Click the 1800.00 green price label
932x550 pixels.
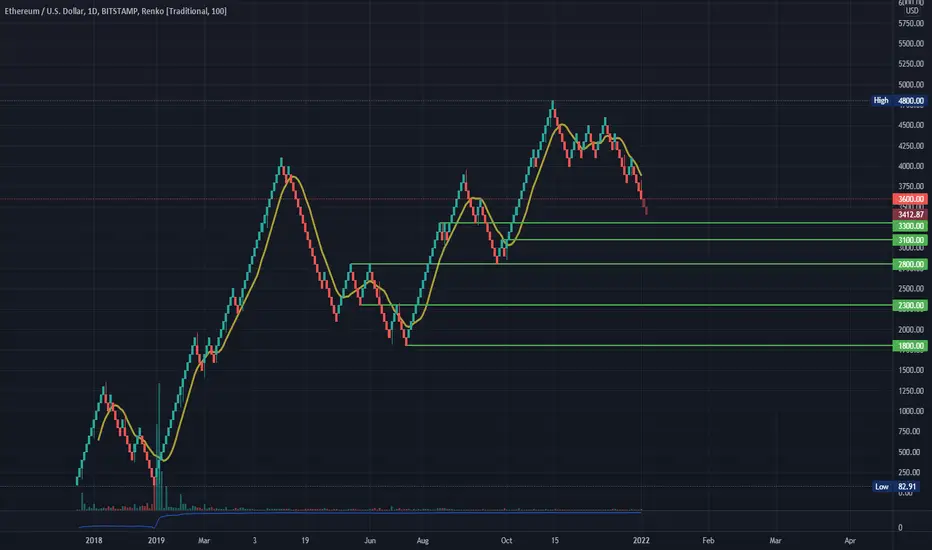point(910,345)
